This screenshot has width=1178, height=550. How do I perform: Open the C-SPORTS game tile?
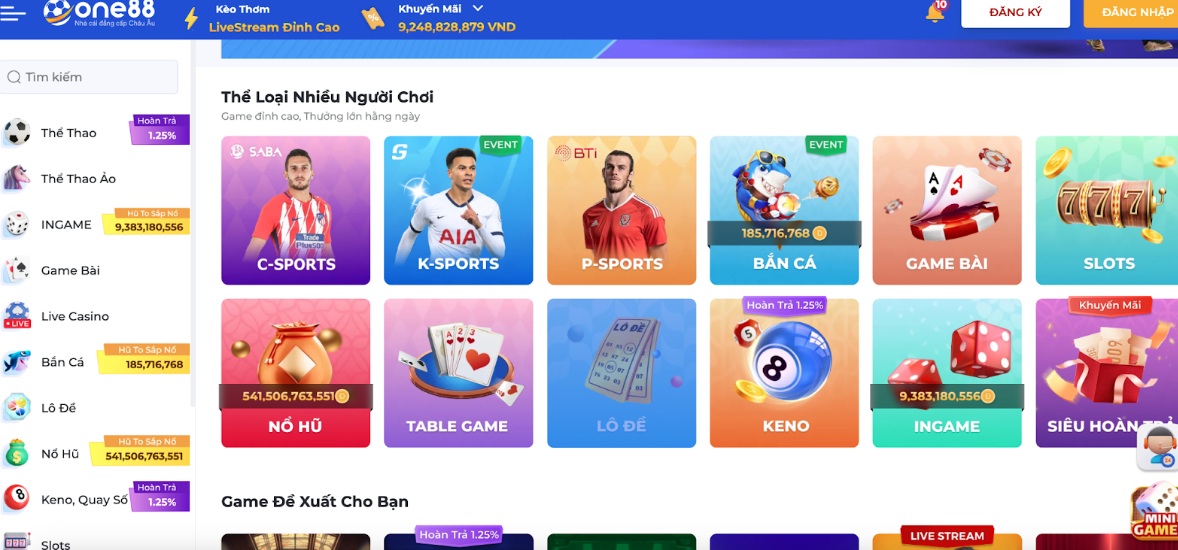pos(296,210)
